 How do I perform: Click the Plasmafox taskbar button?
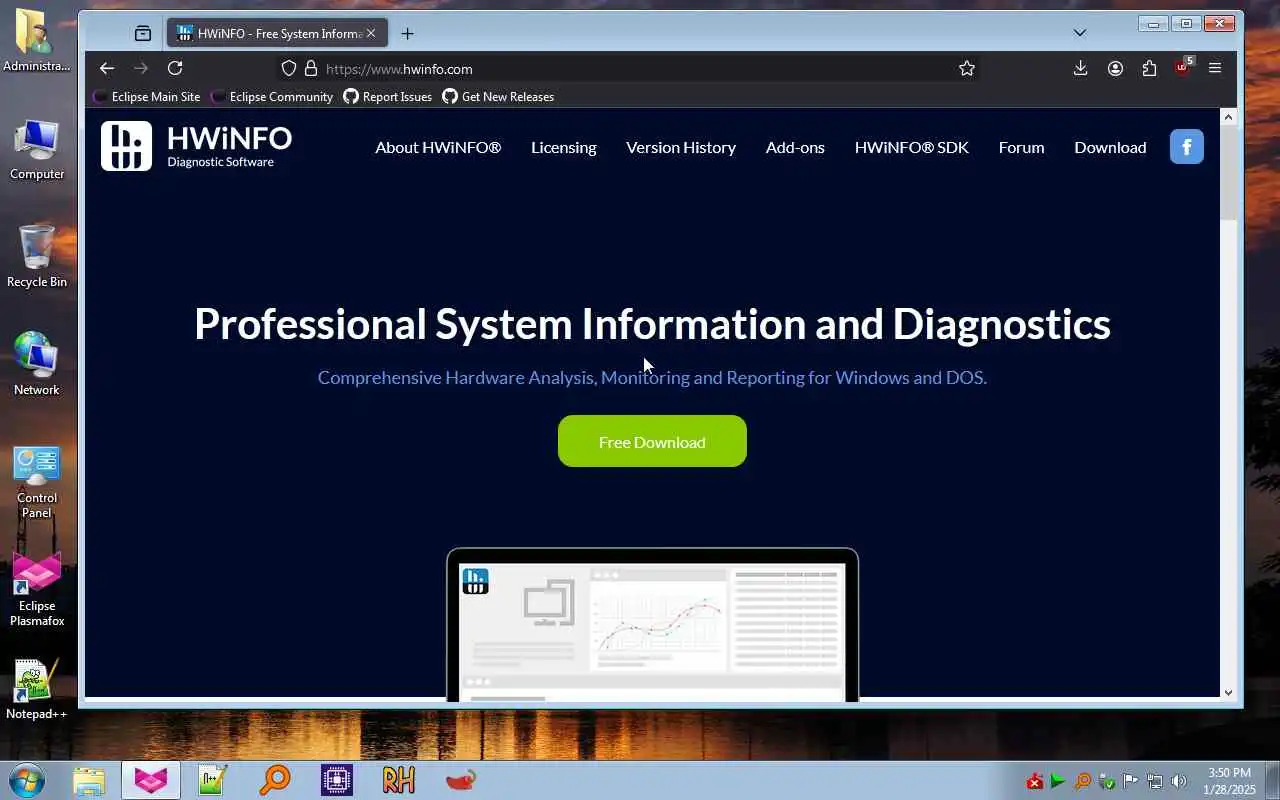151,780
